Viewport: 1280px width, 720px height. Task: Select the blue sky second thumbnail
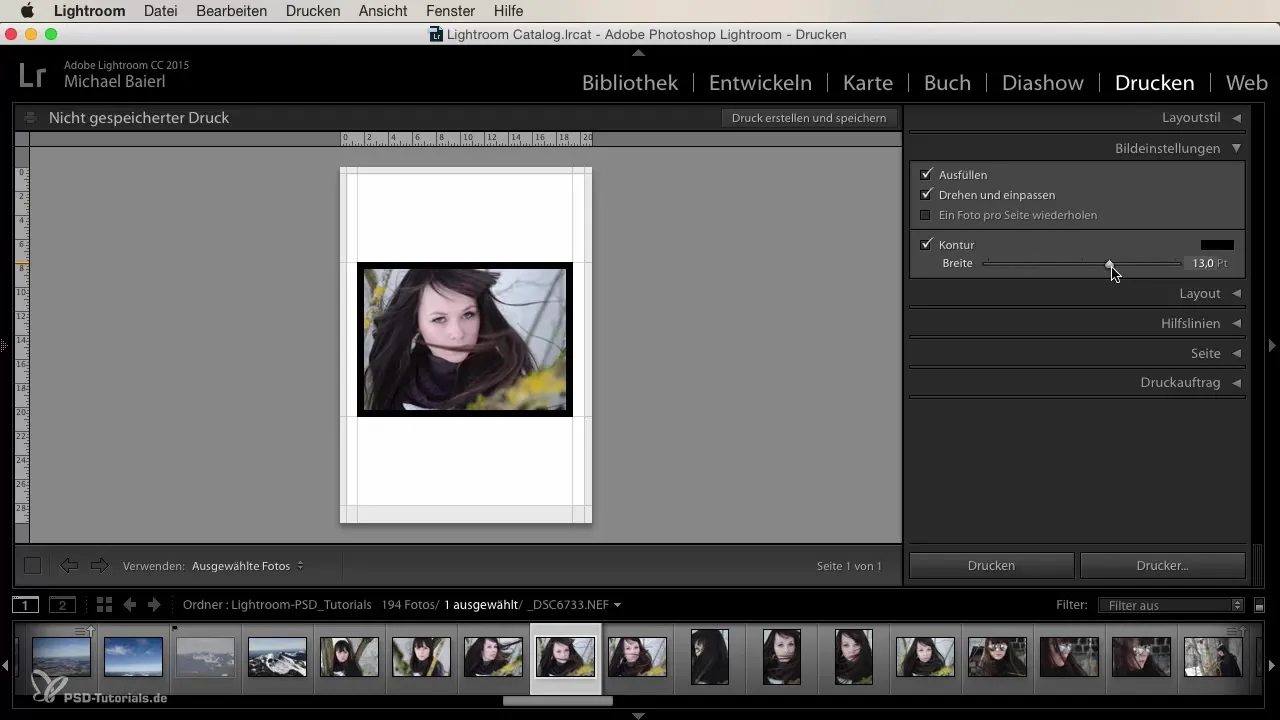coord(133,657)
